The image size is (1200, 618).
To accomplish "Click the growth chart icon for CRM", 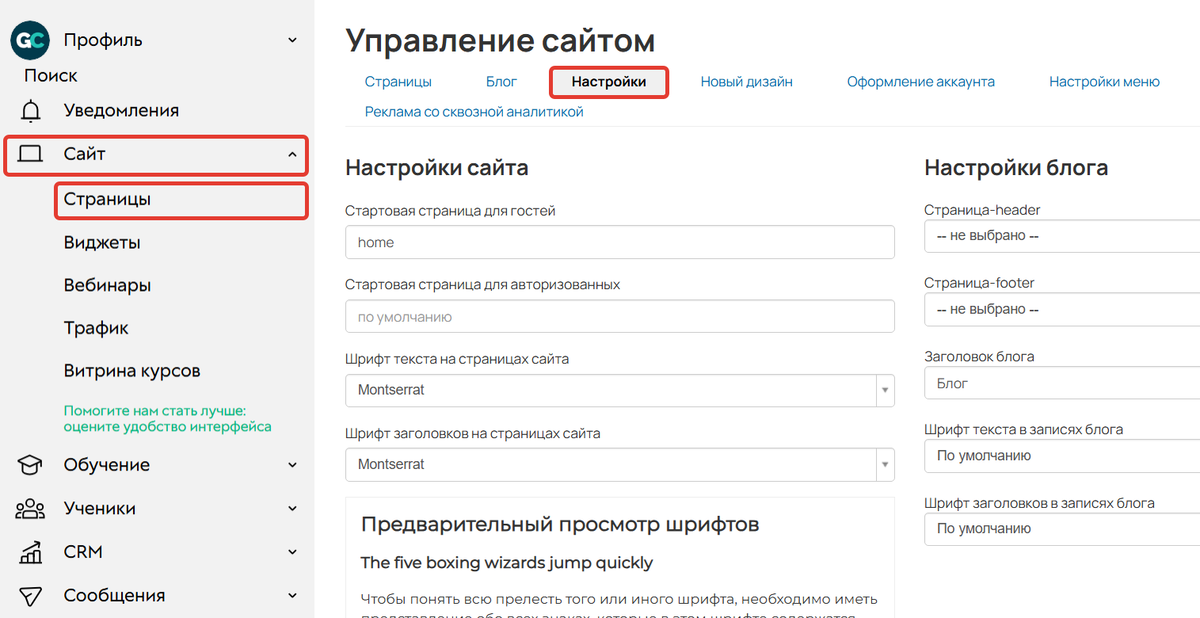I will (31, 552).
